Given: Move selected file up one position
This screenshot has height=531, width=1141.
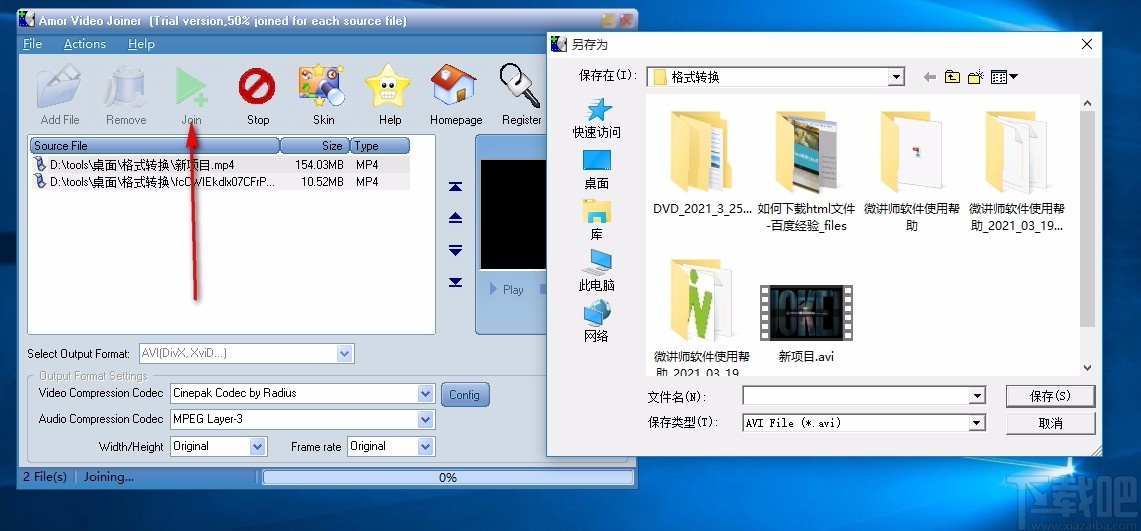Looking at the screenshot, I should coord(456,218).
